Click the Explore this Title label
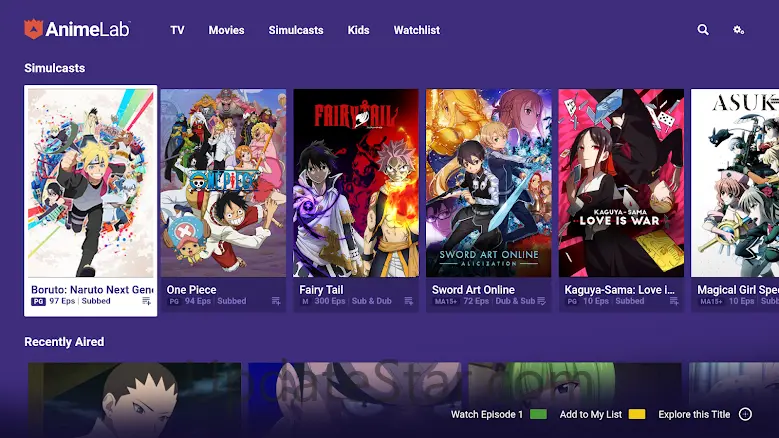 (694, 414)
